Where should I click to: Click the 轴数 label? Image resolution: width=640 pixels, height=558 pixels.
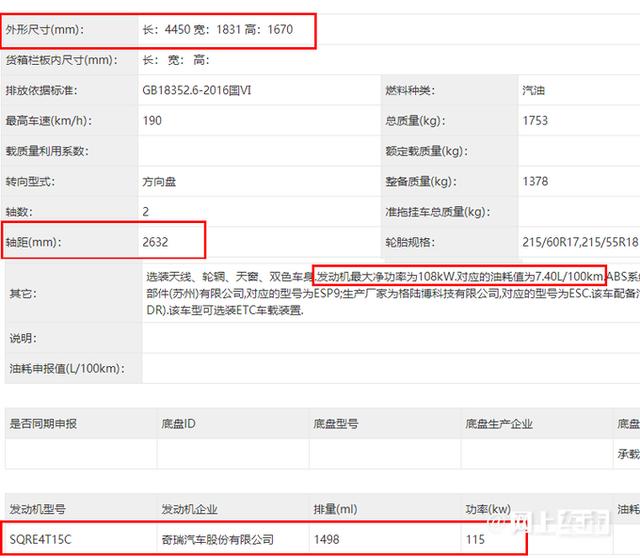(x=19, y=212)
